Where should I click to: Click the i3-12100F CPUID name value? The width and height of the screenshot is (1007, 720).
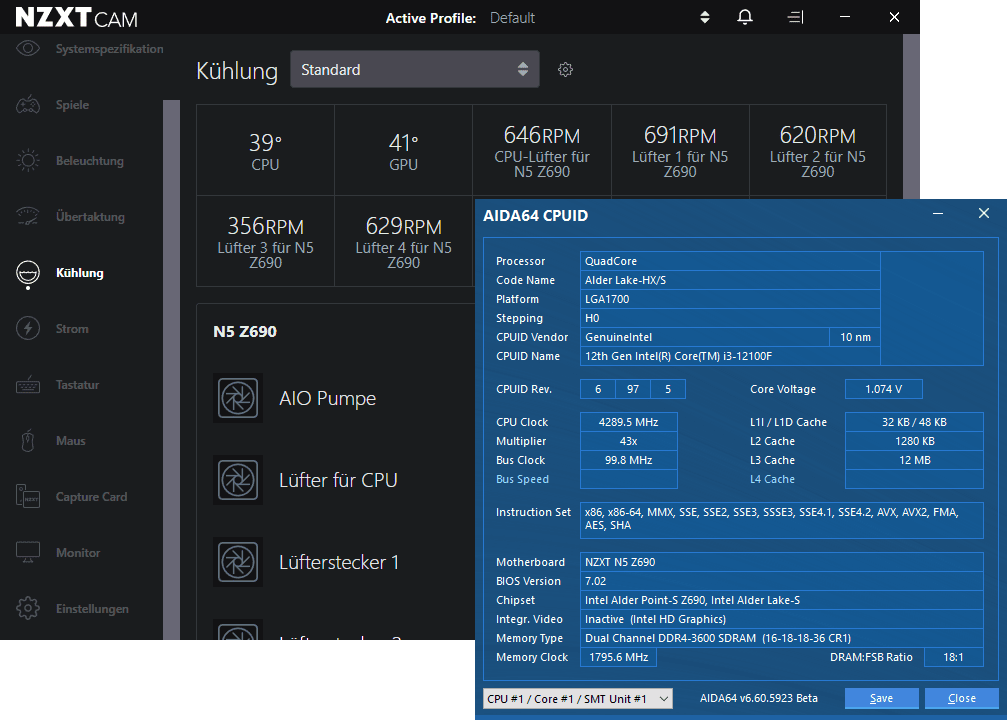[730, 356]
